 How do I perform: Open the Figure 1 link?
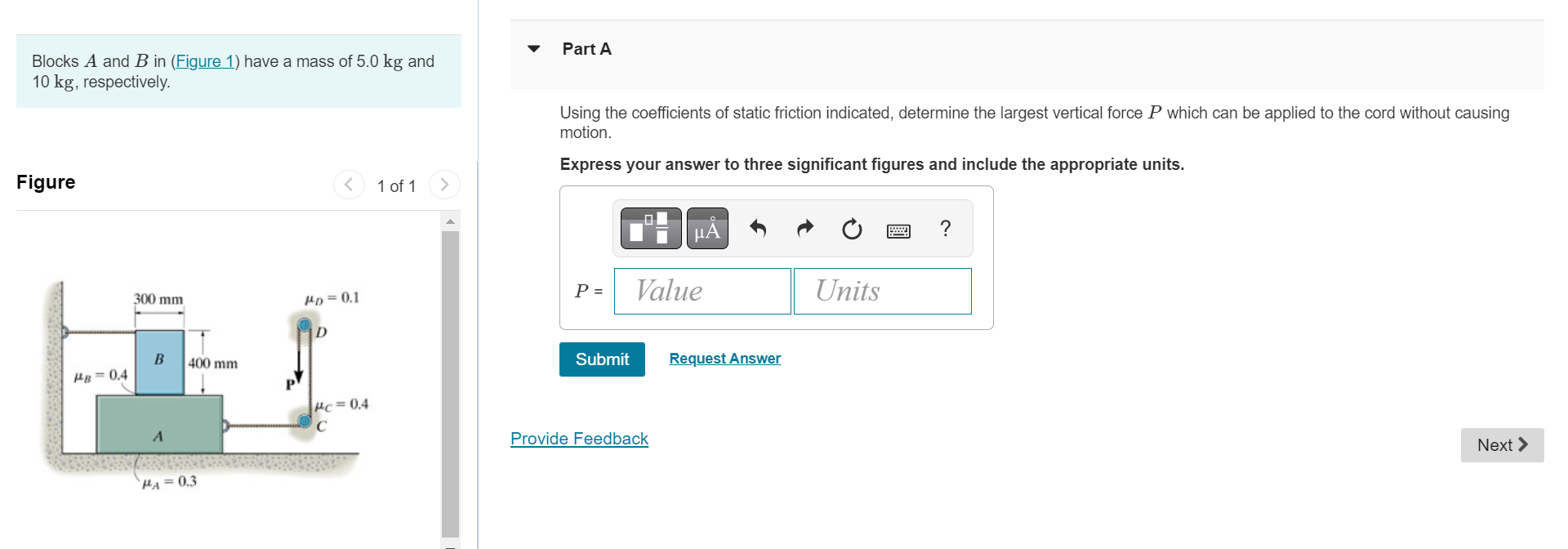[x=205, y=61]
